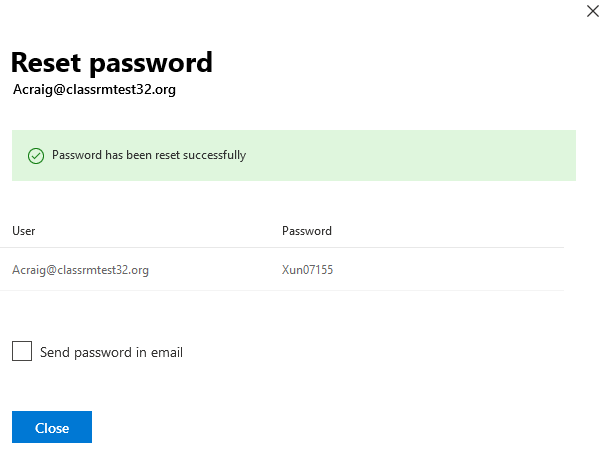
Task: Click the "Password has been reset successfully" message
Action: [148, 156]
